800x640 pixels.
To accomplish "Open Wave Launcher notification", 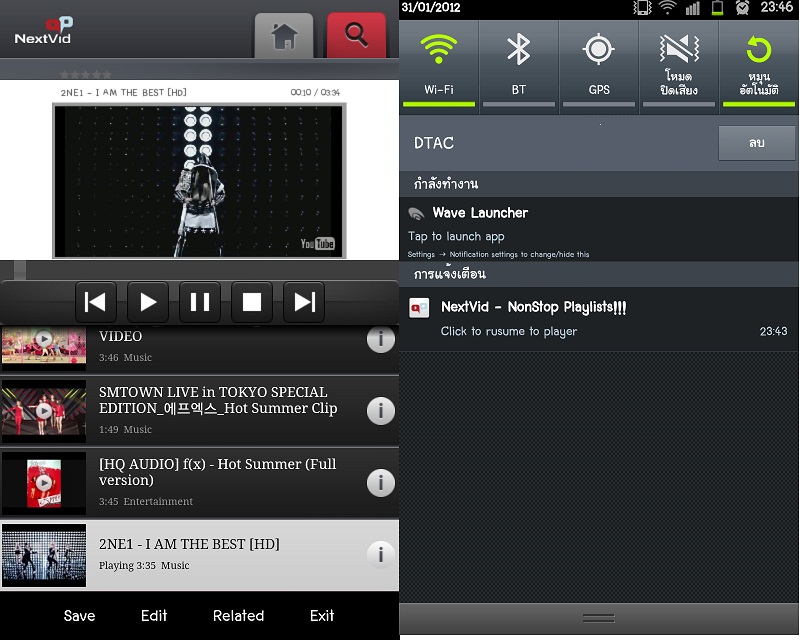I will tap(599, 229).
